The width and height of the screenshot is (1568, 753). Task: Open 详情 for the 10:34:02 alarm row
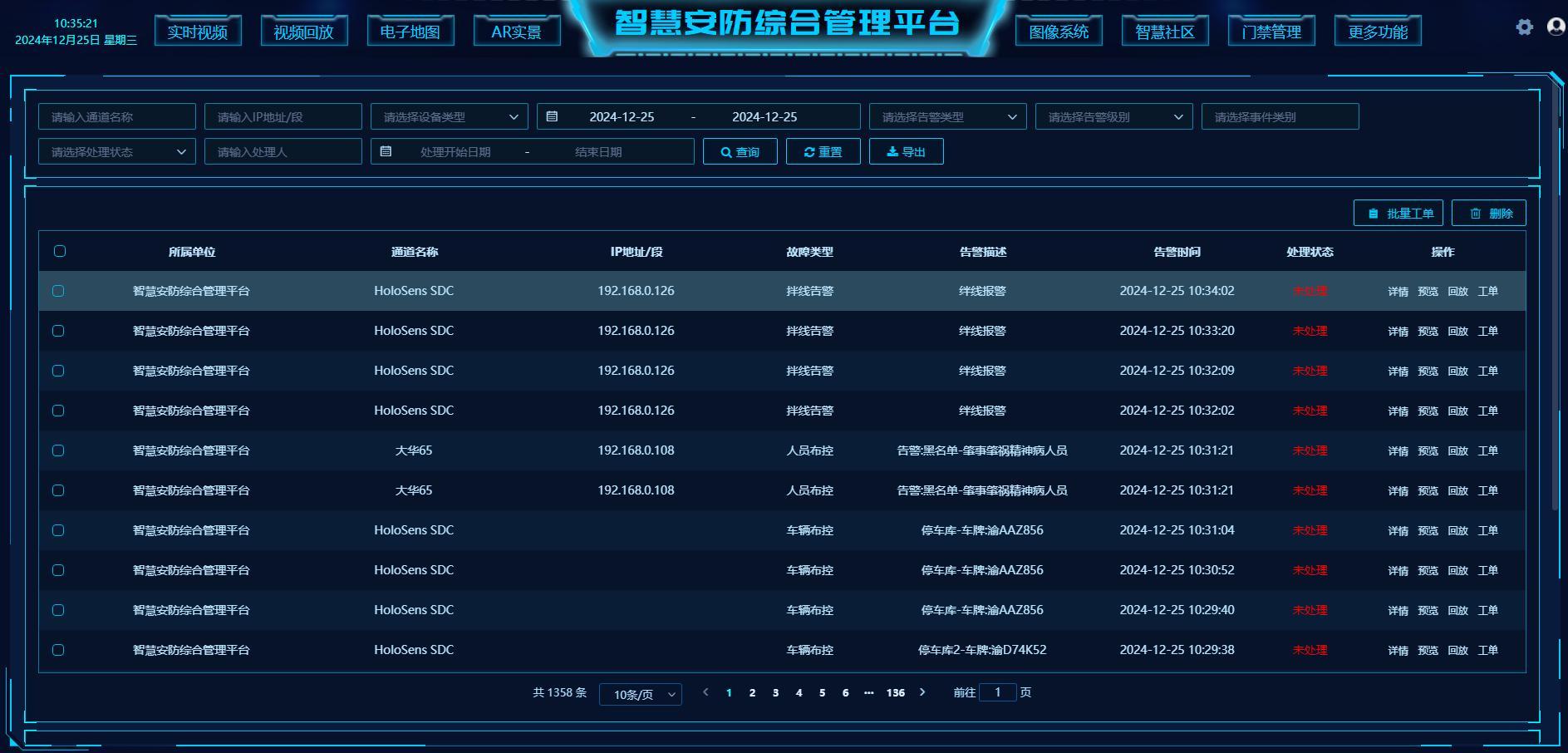1398,291
